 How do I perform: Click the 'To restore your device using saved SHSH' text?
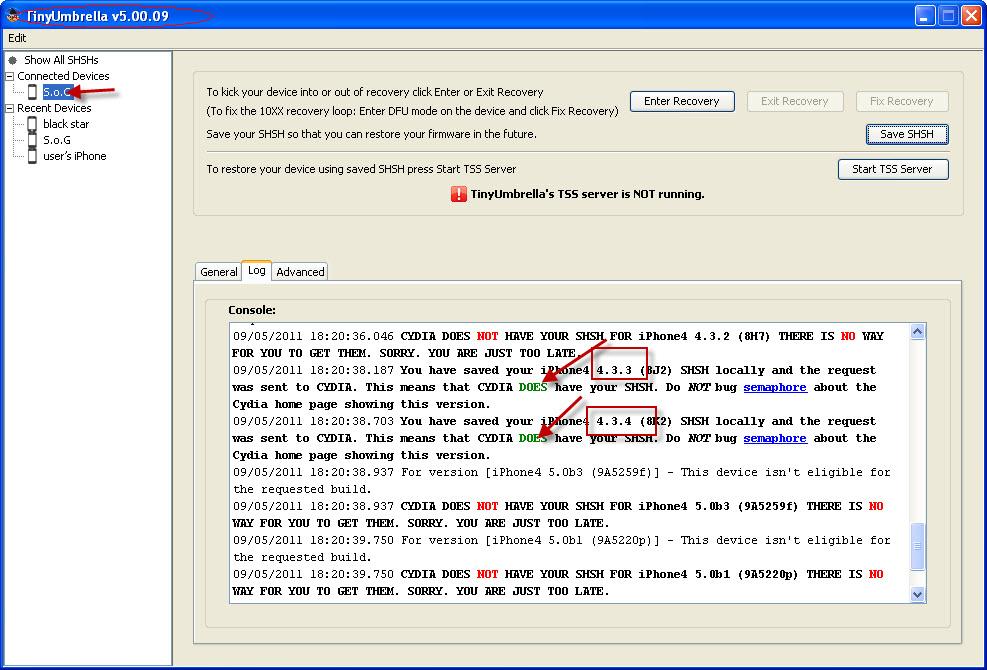(361, 169)
